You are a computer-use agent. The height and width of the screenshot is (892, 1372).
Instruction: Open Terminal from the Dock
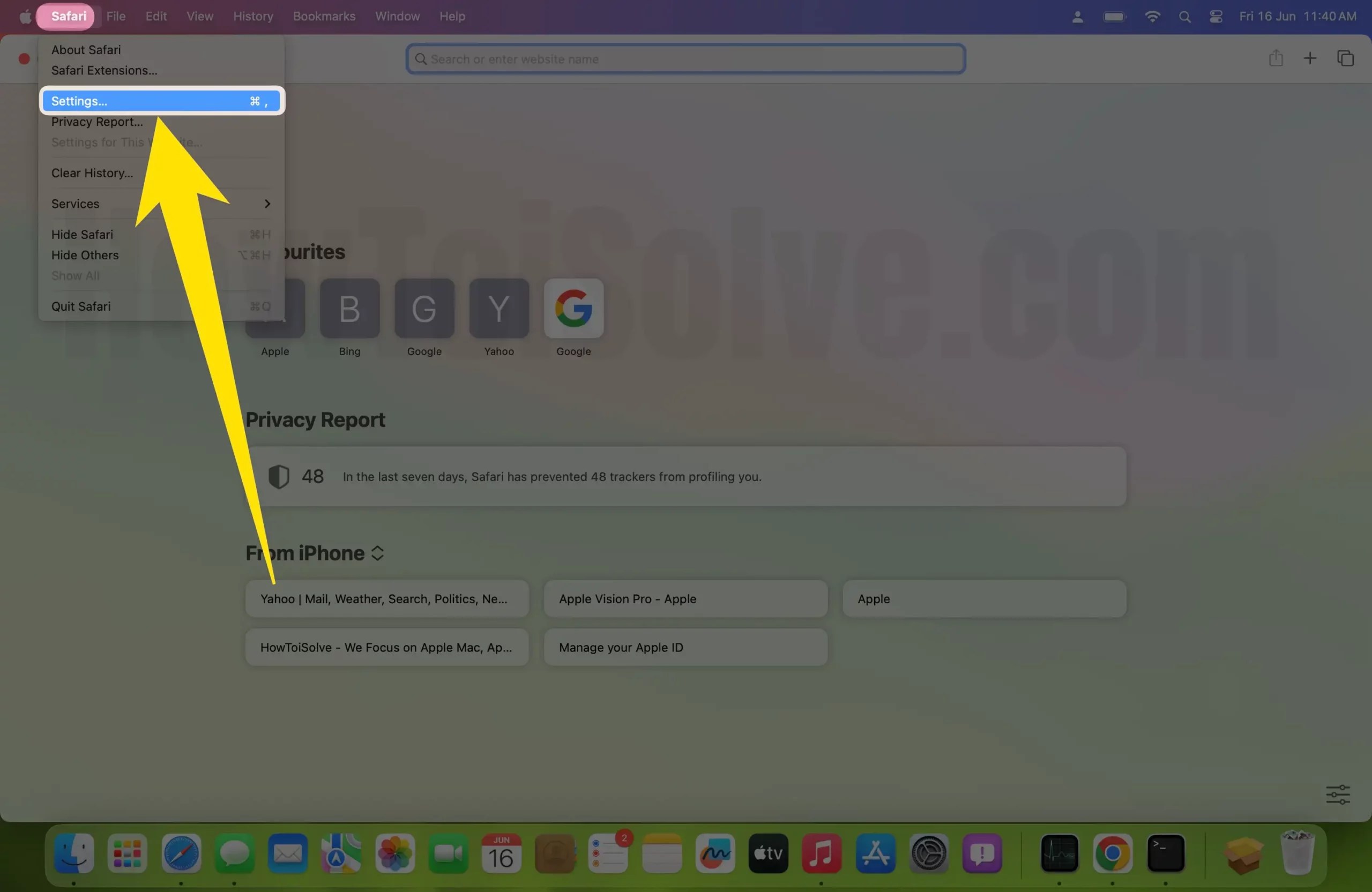pos(1167,854)
